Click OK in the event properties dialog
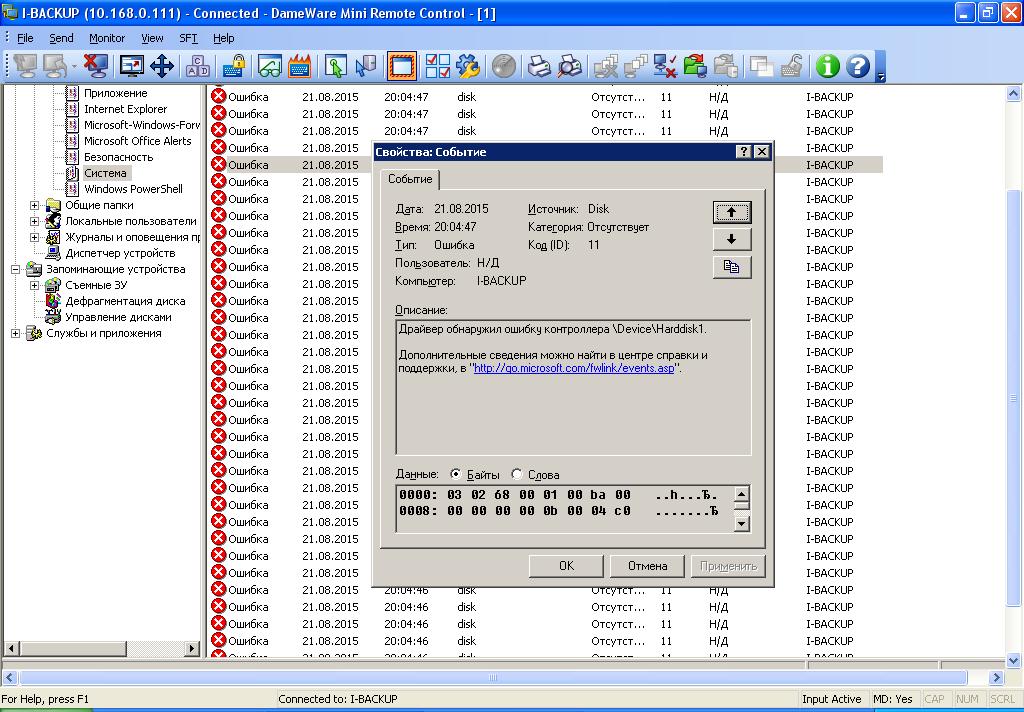 566,566
